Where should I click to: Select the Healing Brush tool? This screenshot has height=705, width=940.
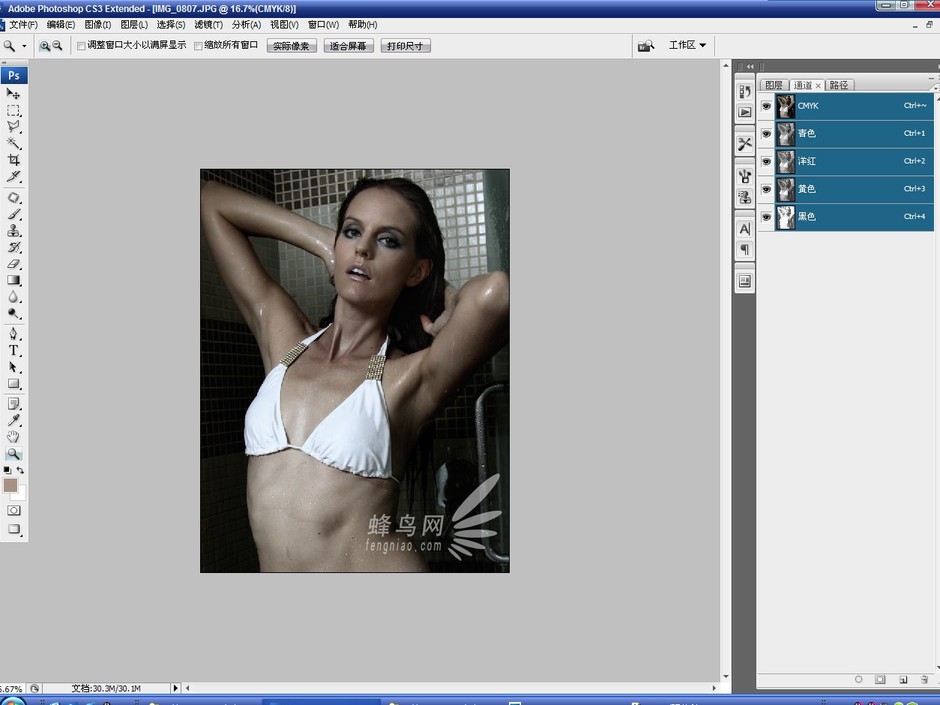(13, 197)
